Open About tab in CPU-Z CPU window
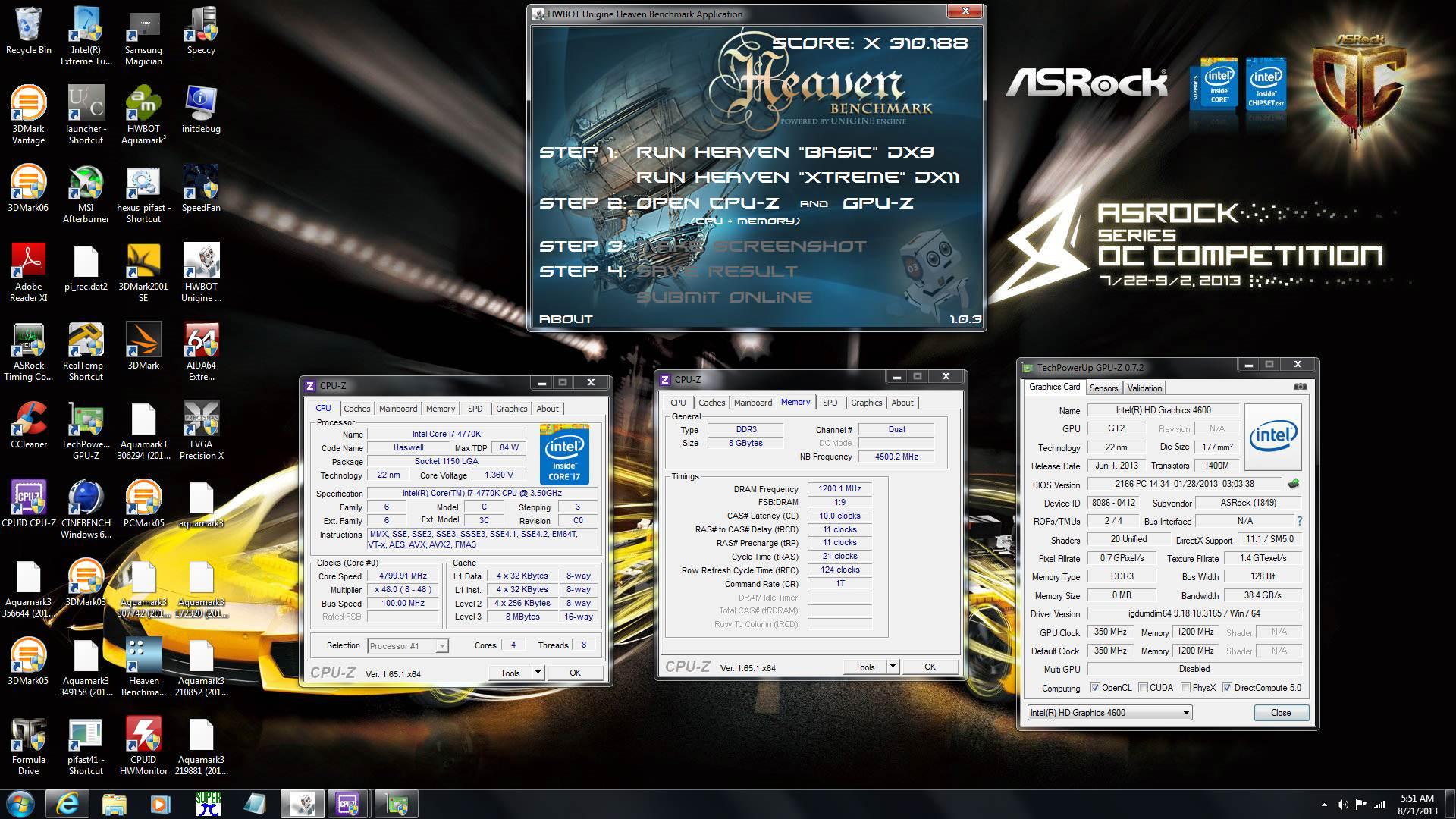The image size is (1456, 819). coord(548,409)
